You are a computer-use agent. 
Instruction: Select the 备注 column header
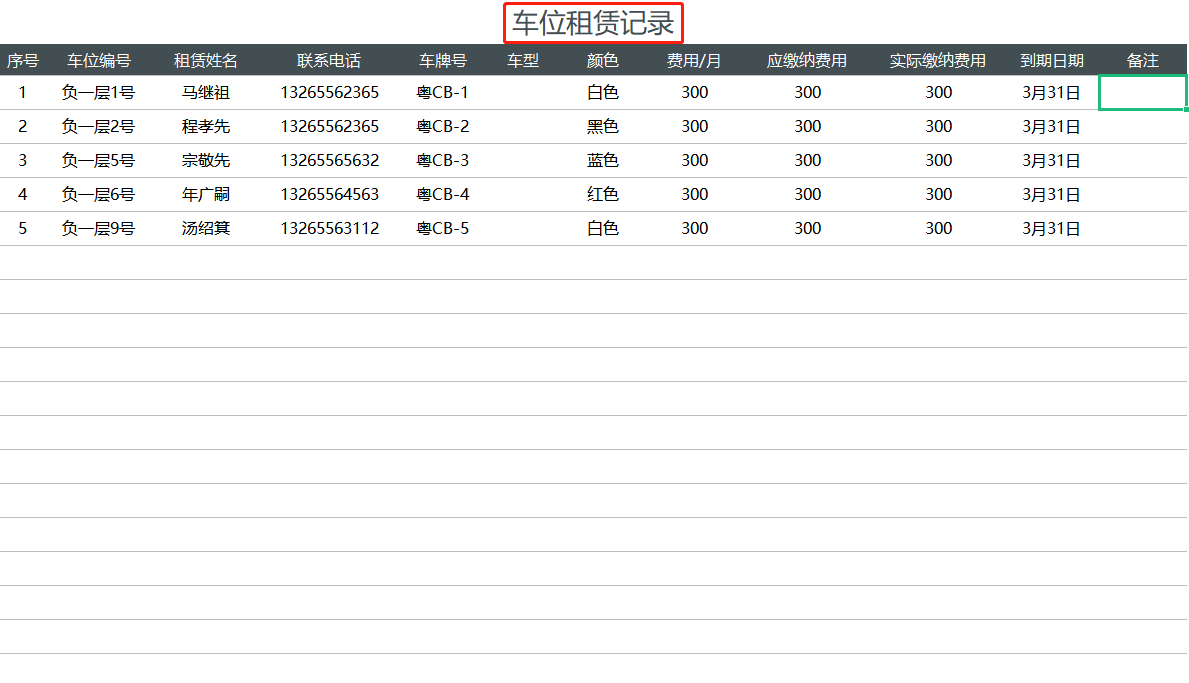point(1142,59)
